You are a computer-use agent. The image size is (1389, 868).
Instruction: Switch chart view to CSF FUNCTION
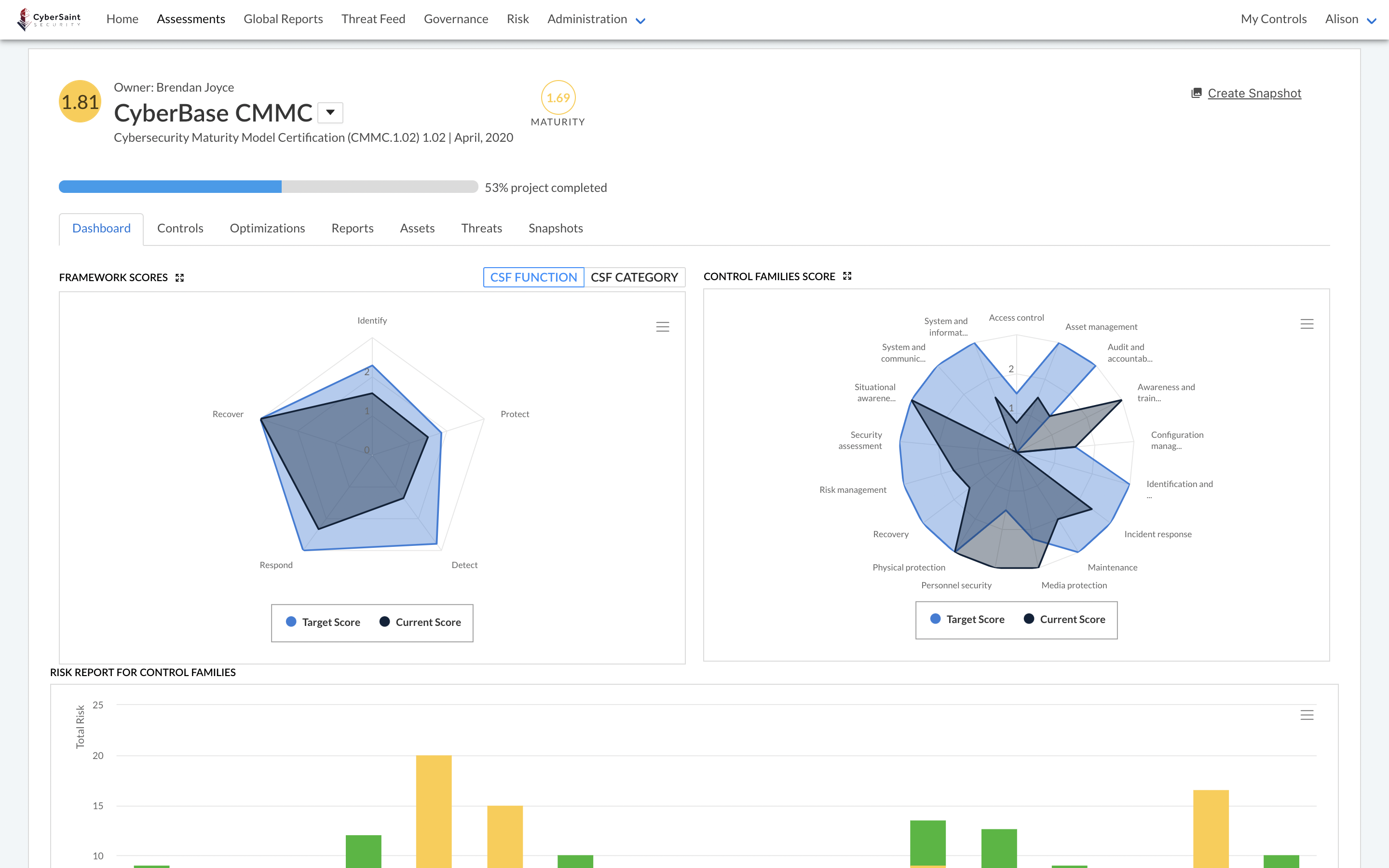tap(534, 277)
